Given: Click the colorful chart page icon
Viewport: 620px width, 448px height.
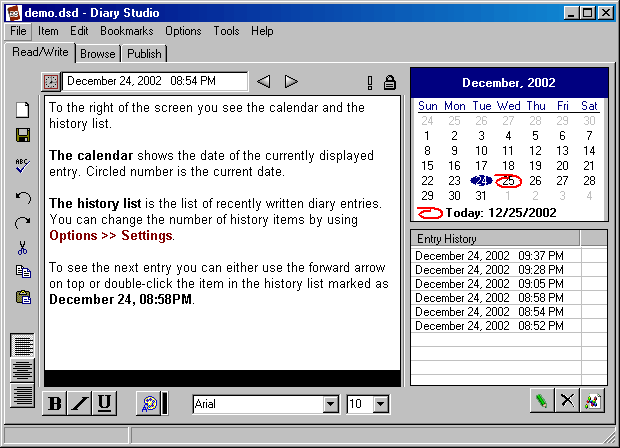Looking at the screenshot, I should [x=592, y=400].
